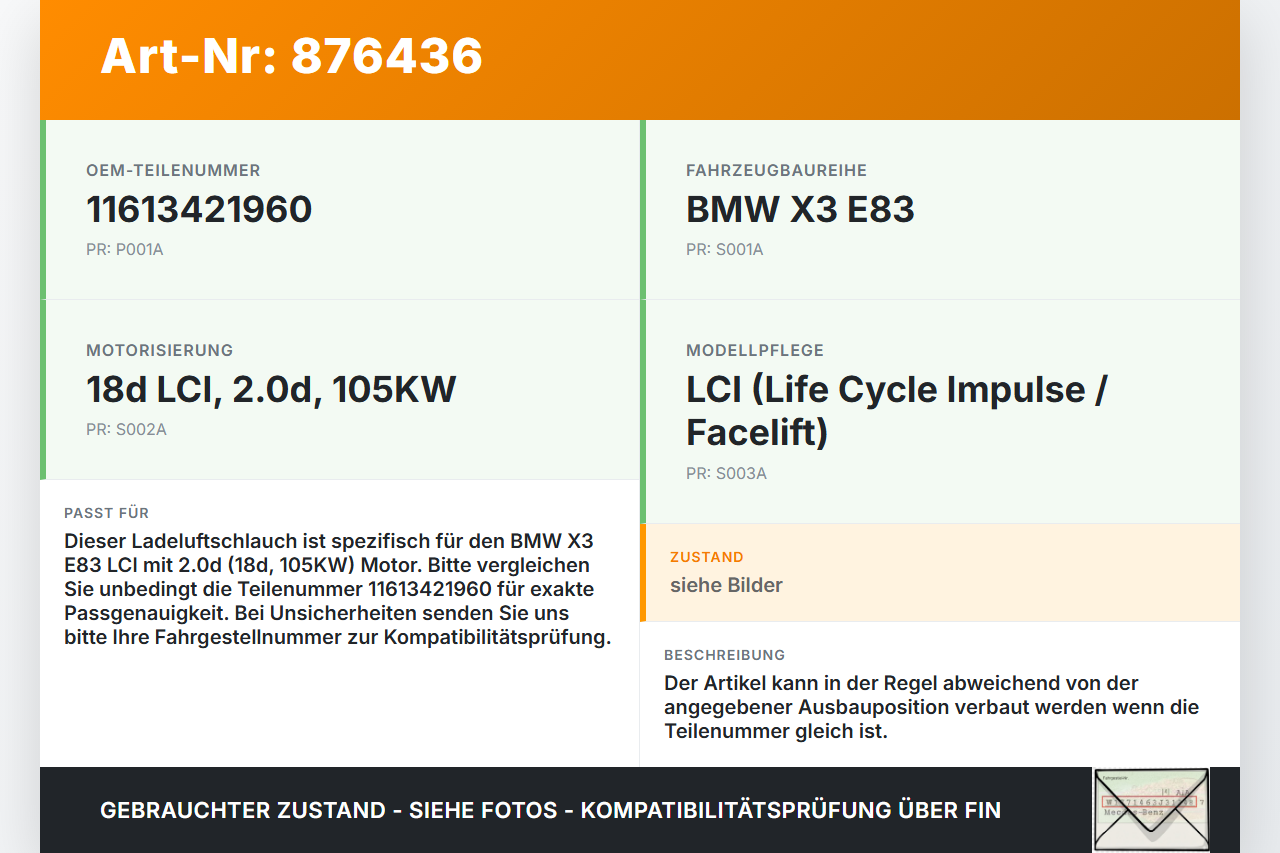1280x853 pixels.
Task: Click the MODELLPFLEGE label
Action: click(754, 351)
